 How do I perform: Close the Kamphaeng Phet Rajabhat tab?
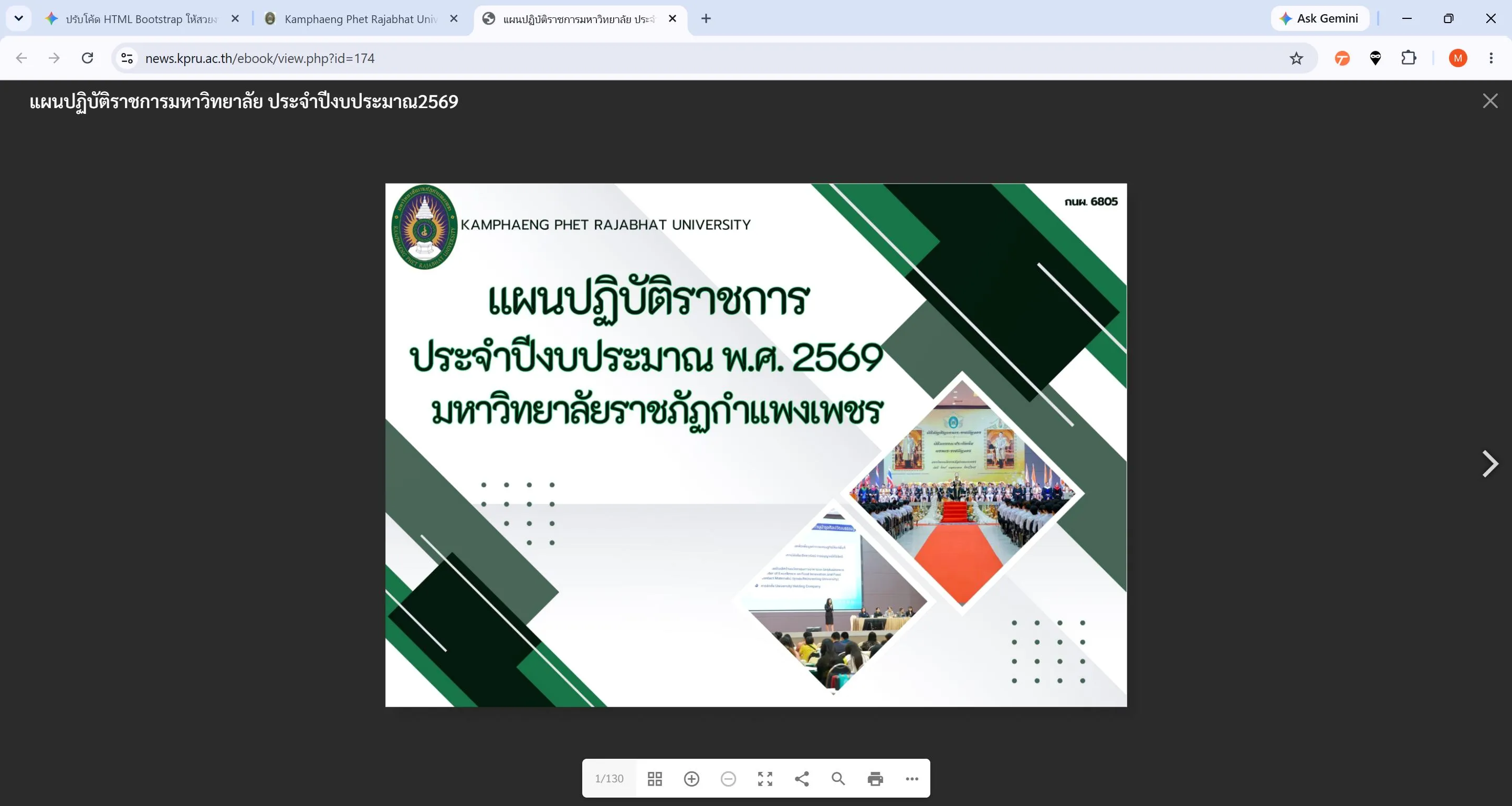pos(454,19)
